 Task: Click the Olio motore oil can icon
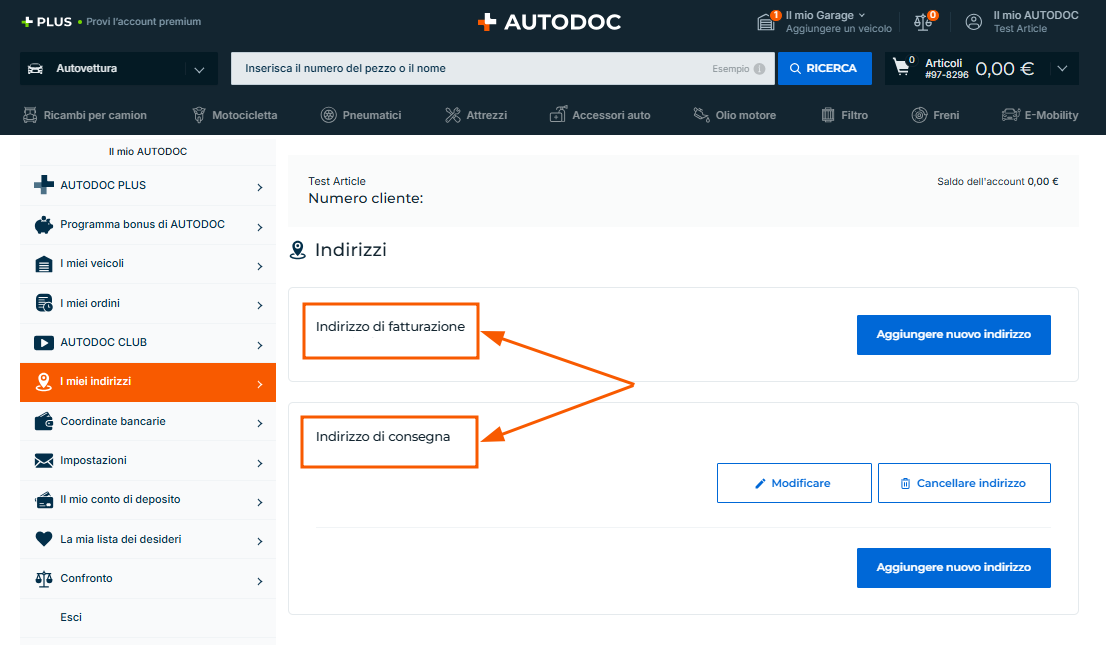701,115
